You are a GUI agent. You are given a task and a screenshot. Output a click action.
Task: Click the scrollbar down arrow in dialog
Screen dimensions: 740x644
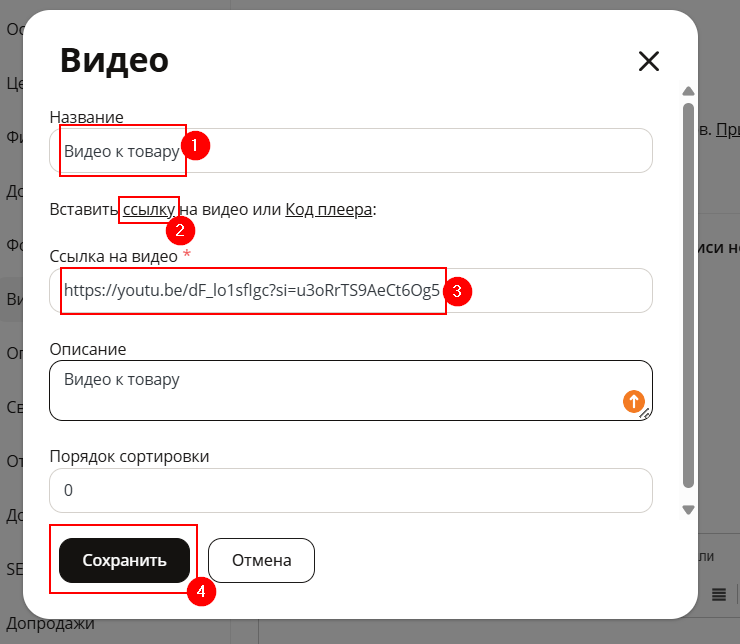tap(689, 510)
